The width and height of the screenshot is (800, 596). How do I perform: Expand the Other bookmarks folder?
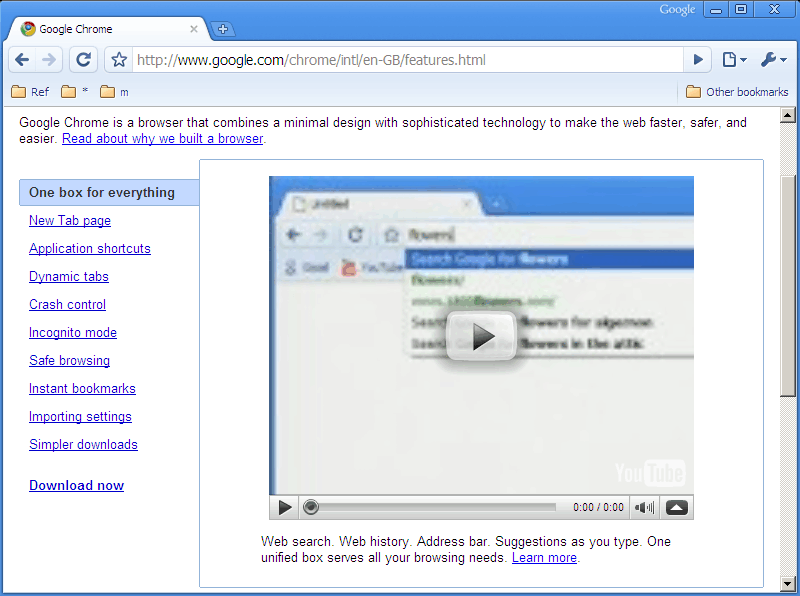[x=737, y=92]
